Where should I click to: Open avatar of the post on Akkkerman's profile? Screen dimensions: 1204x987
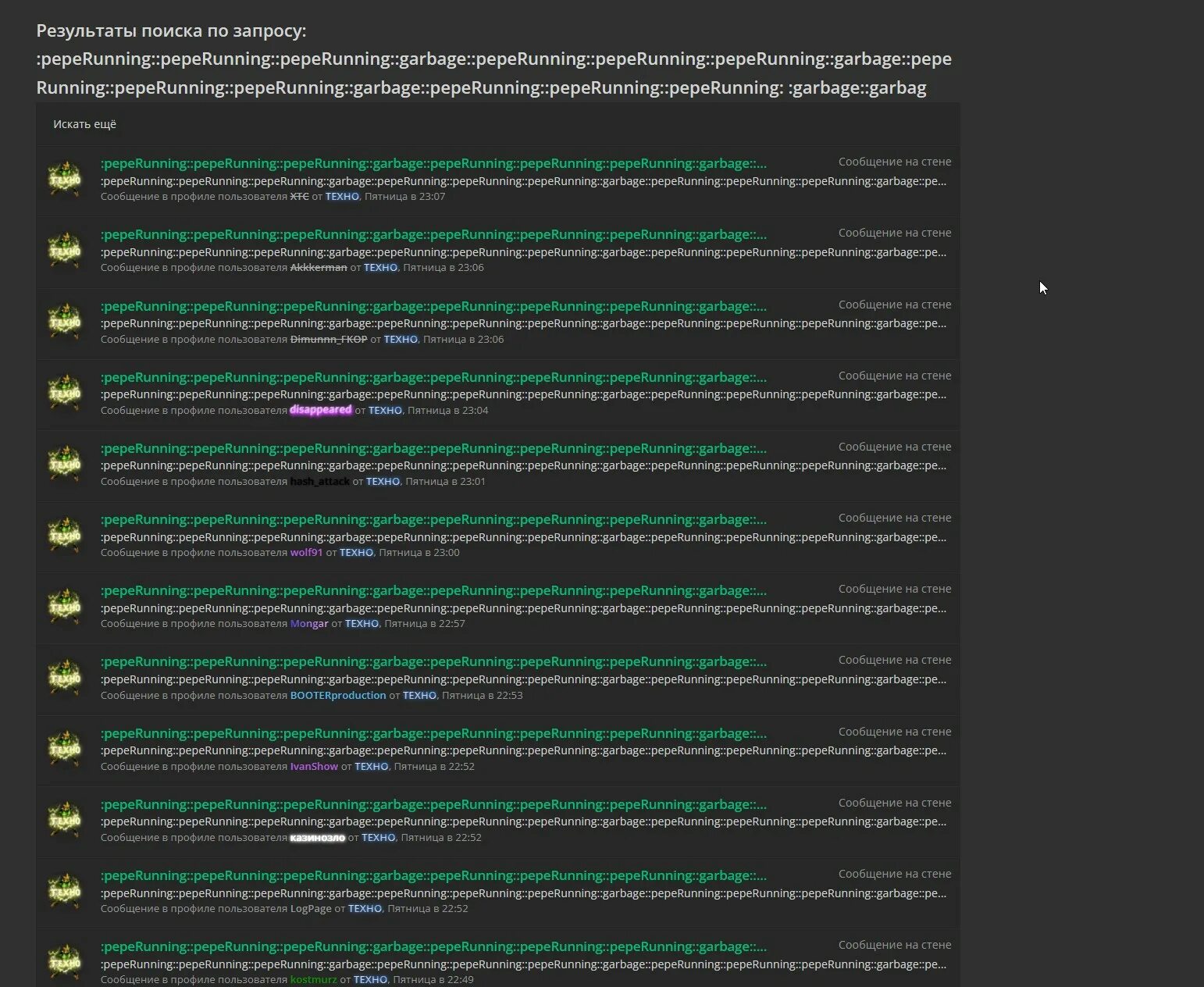coord(66,250)
